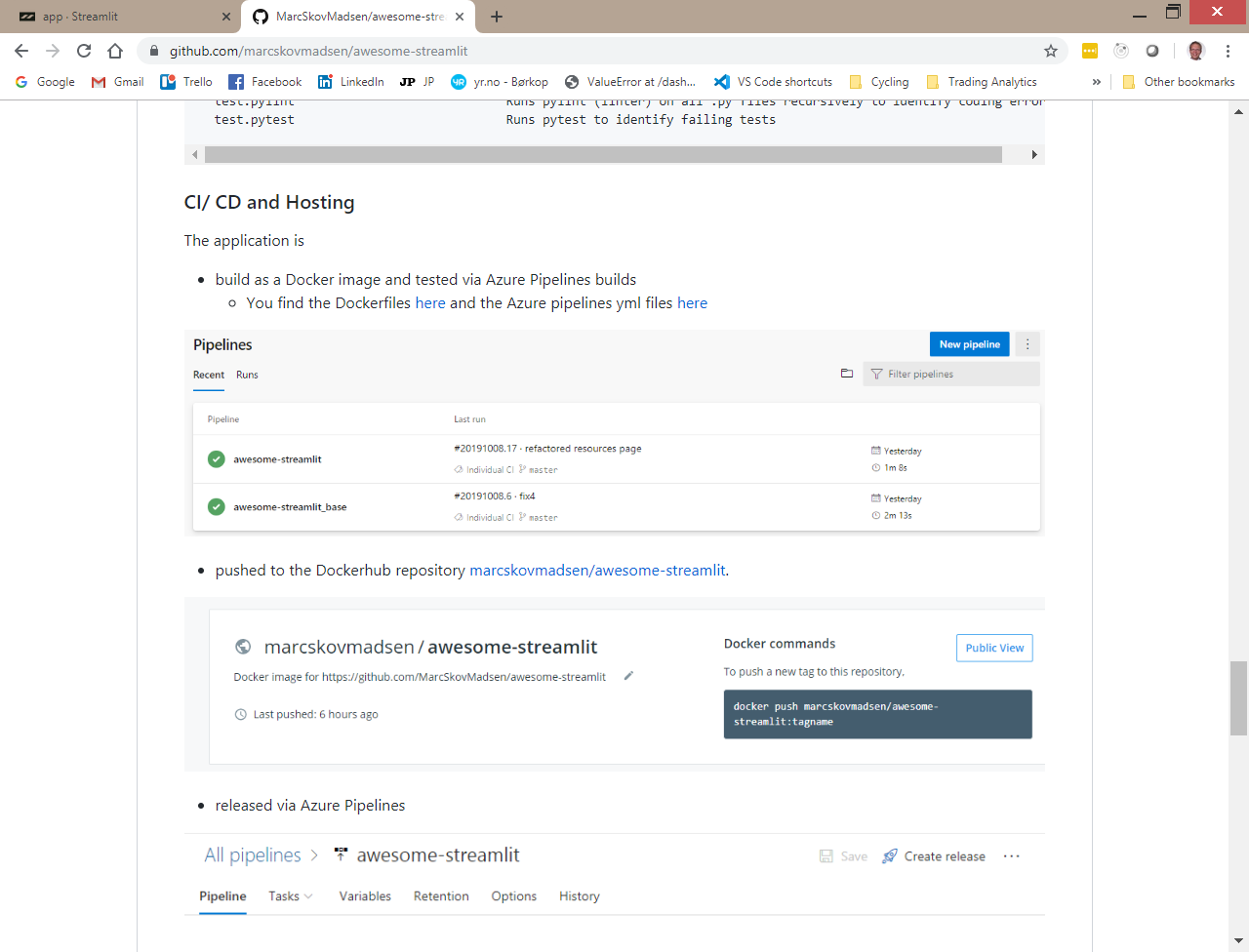Image resolution: width=1249 pixels, height=952 pixels.
Task: Click the page vertical scrollbar thumb
Action: (x=1239, y=698)
